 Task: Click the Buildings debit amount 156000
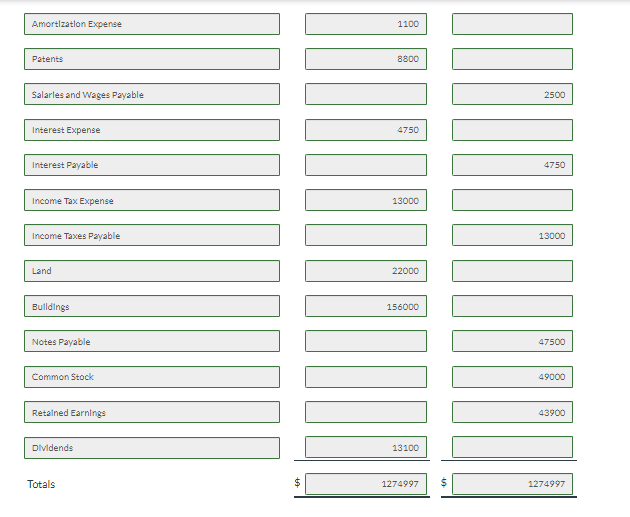[366, 306]
